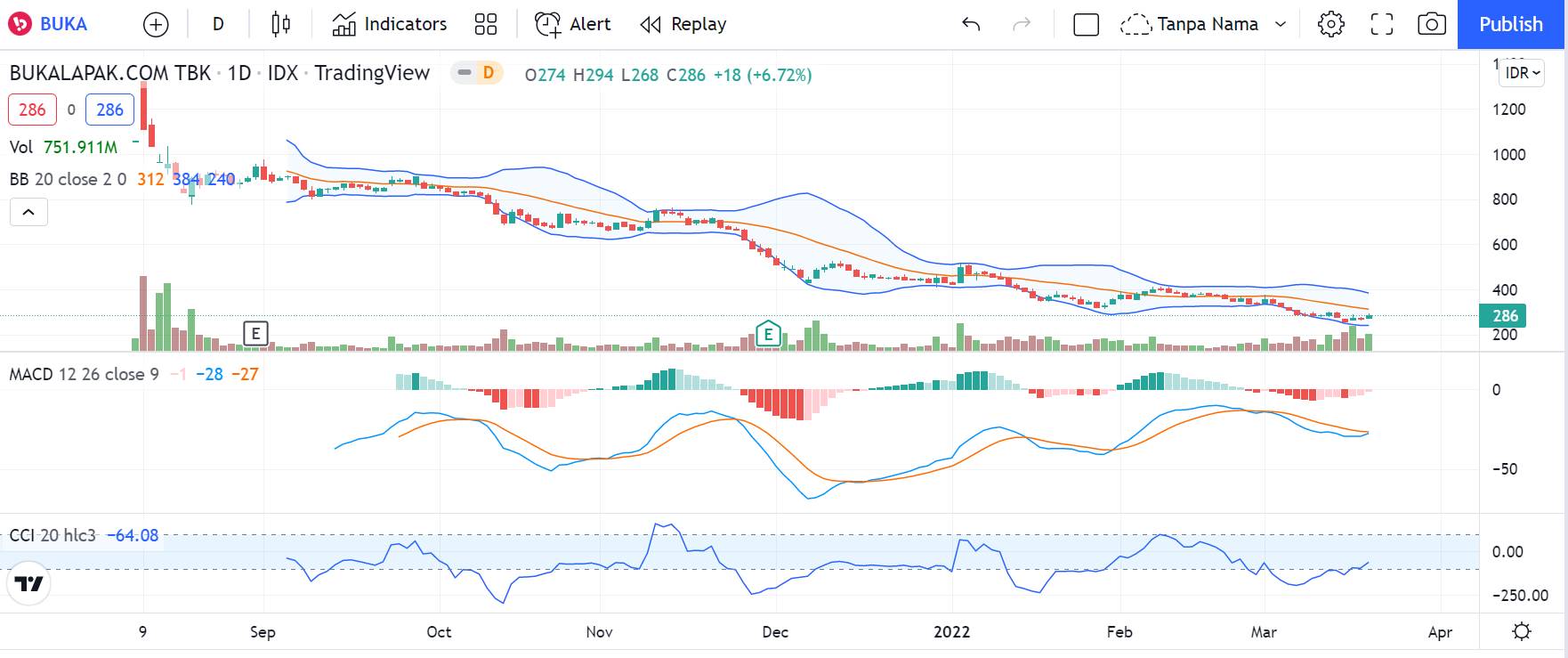1568x658 pixels.
Task: Select the CCI 20 hlc3 legend
Action: [53, 535]
